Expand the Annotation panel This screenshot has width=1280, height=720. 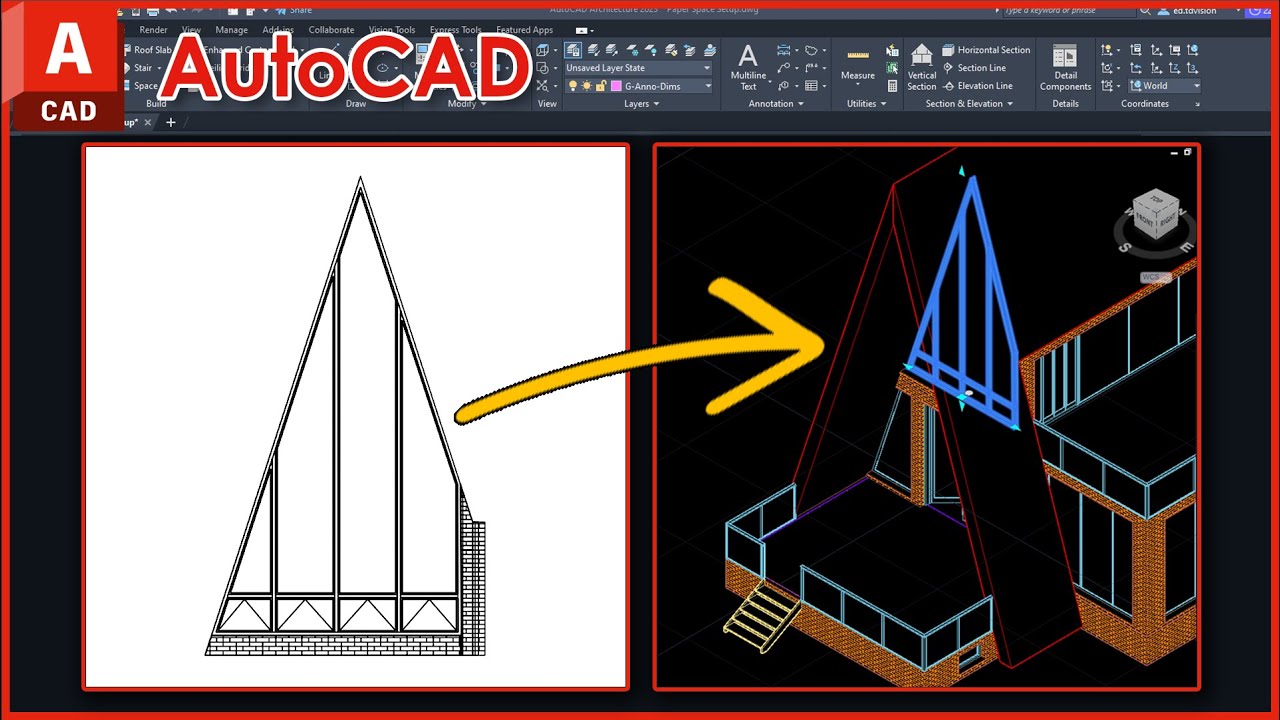click(776, 104)
